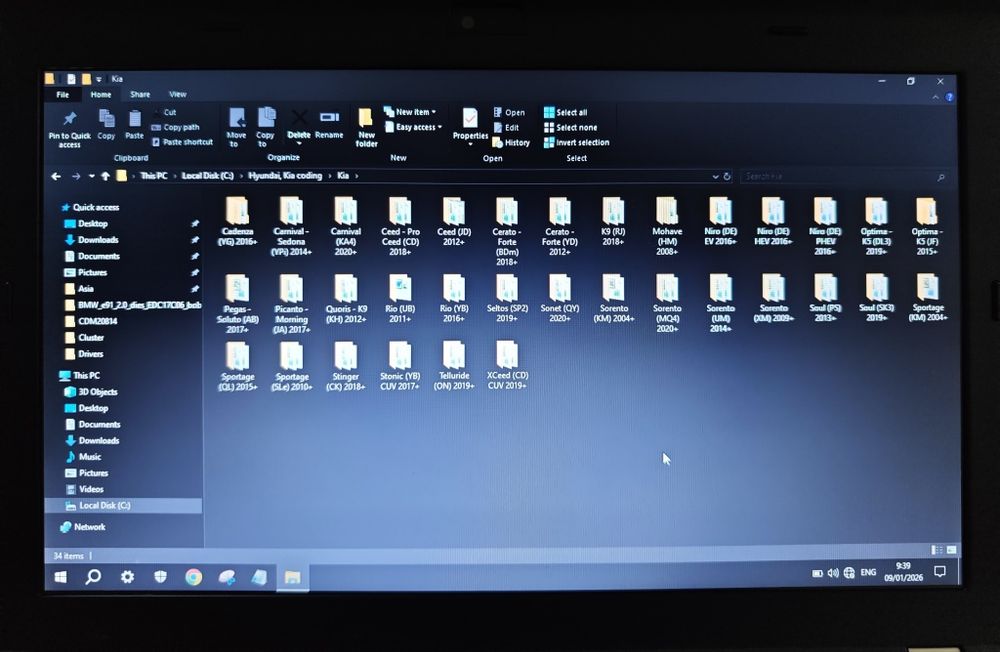The image size is (1000, 652).
Task: Click Paste shortcut in ribbon
Action: 182,142
